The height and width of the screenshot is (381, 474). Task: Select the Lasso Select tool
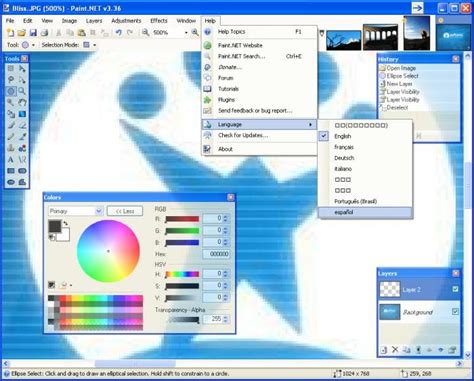pos(11,80)
